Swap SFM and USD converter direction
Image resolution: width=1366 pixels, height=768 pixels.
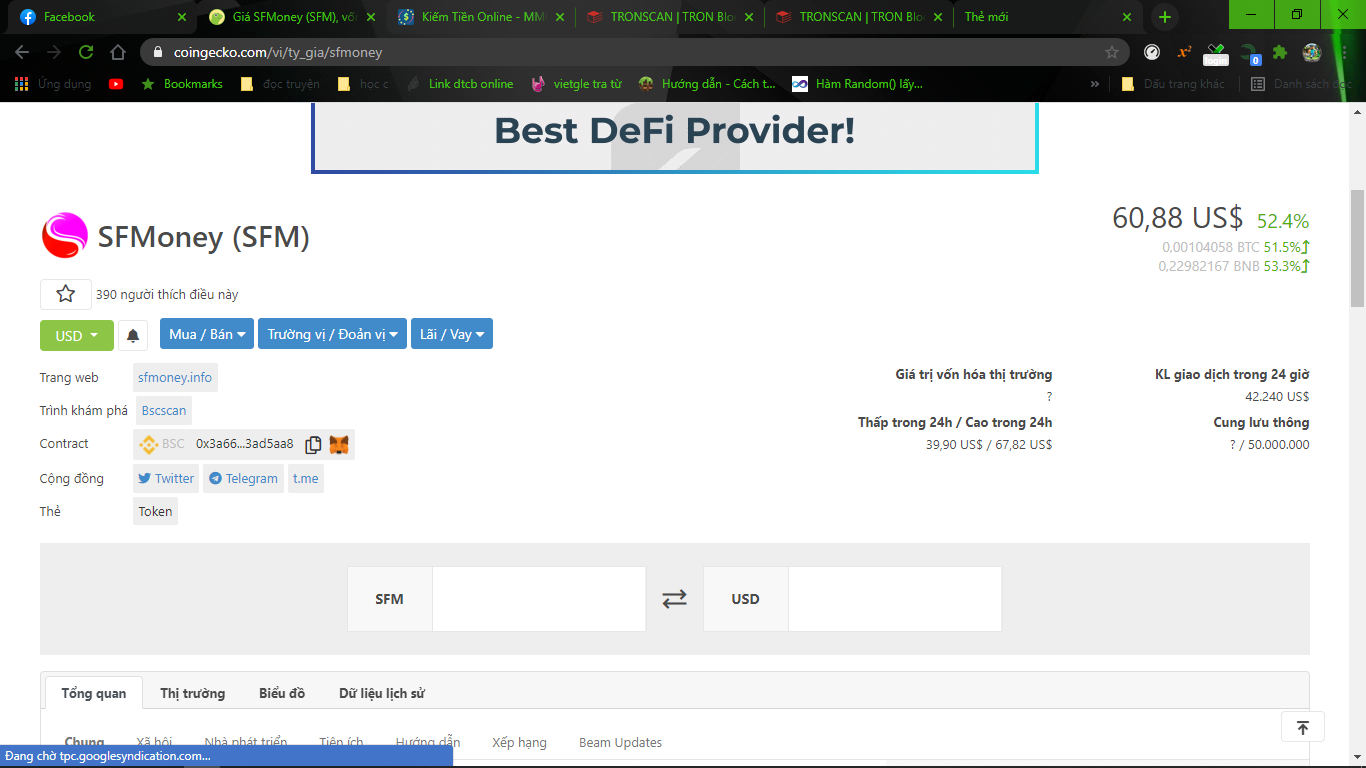(x=675, y=599)
